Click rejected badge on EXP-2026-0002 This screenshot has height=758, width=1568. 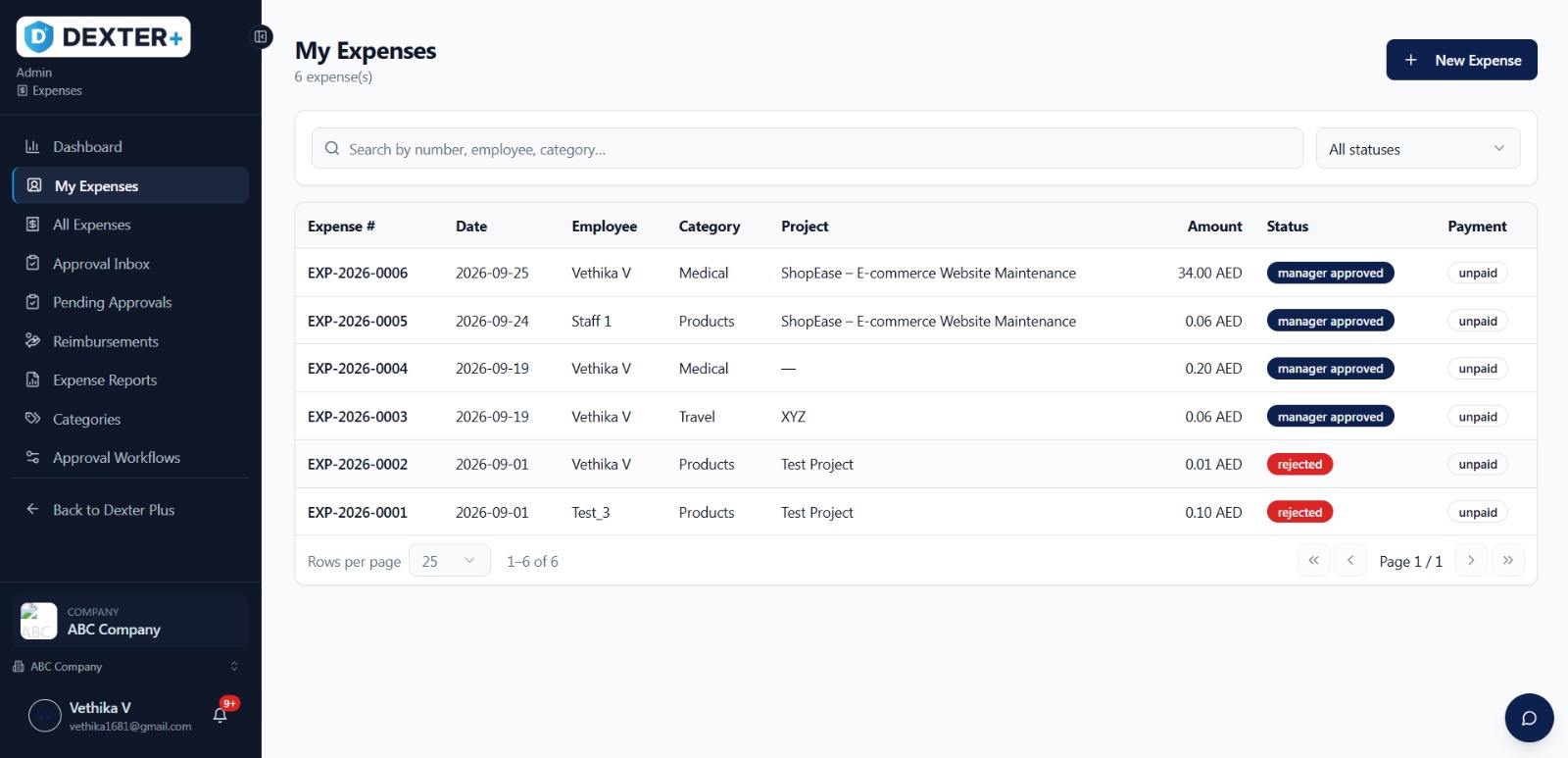(1299, 464)
